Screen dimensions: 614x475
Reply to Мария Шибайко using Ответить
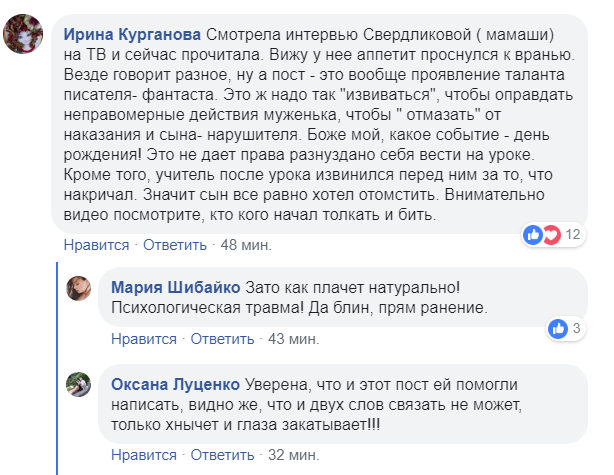223,339
